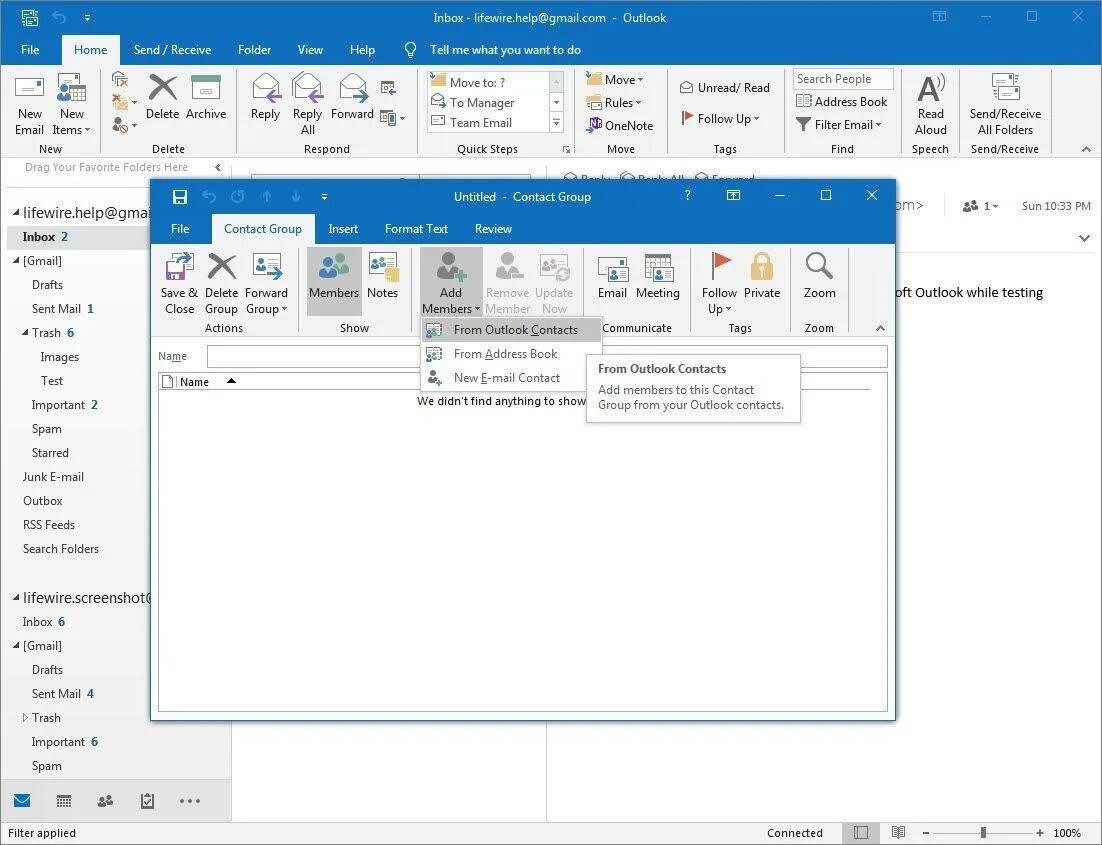Click Email in Communicate group
The image size is (1102, 845).
[x=612, y=278]
